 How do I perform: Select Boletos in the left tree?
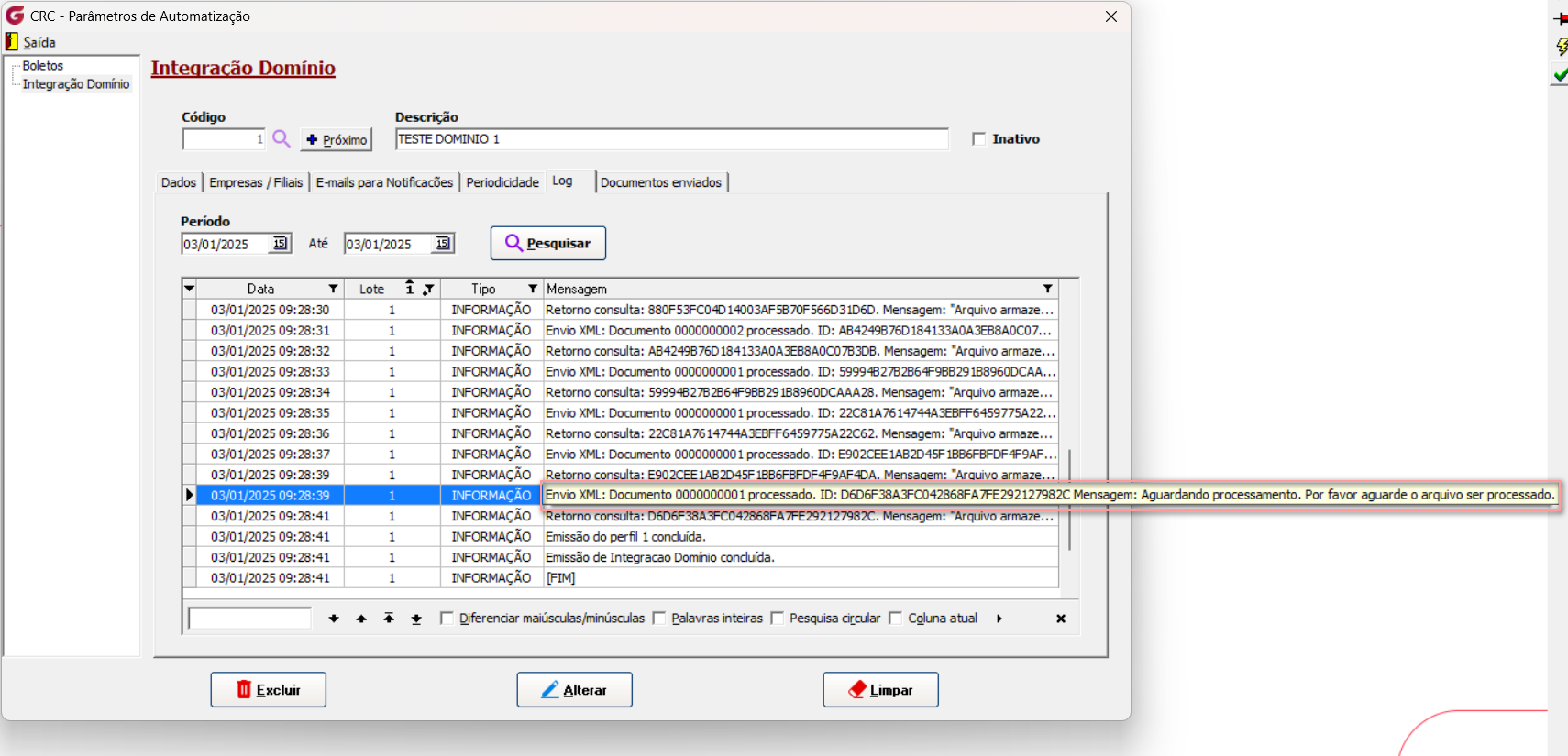pyautogui.click(x=43, y=66)
